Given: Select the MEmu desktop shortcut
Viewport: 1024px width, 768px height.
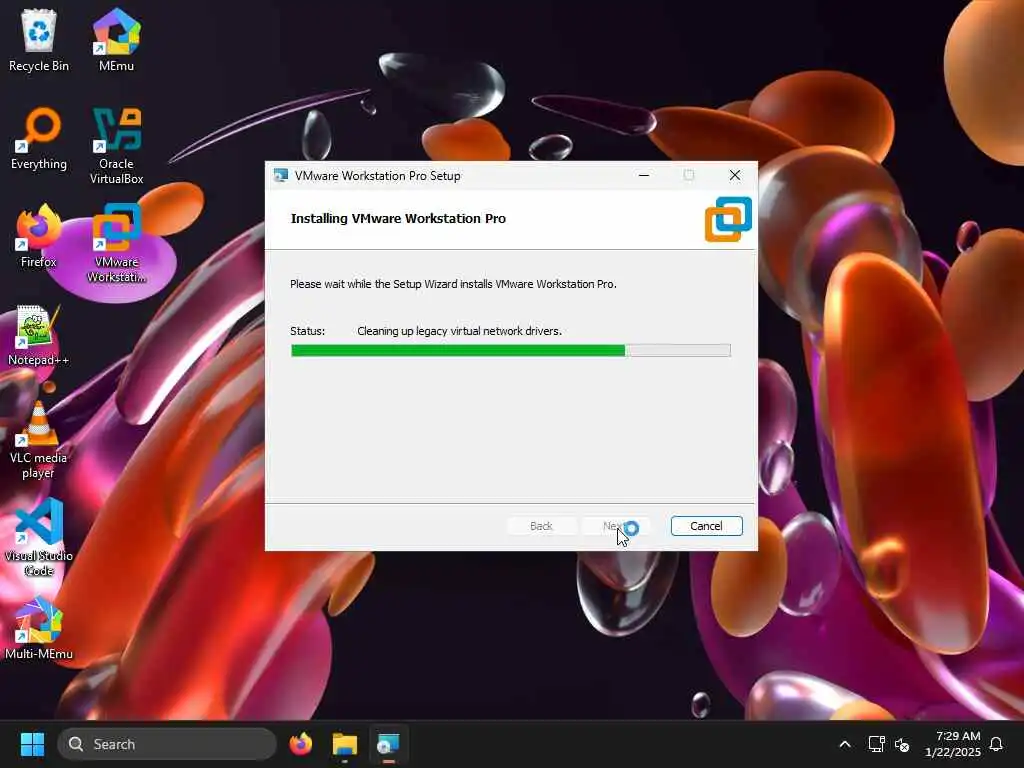Looking at the screenshot, I should tap(116, 40).
